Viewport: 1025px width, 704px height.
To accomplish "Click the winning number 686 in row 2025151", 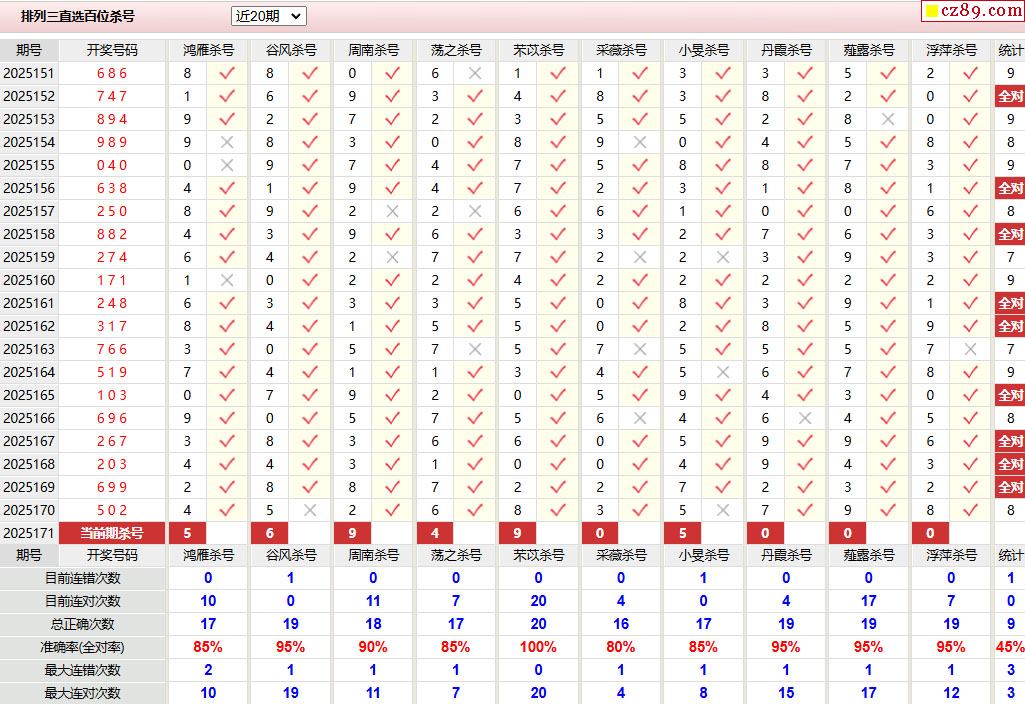I will 112,73.
